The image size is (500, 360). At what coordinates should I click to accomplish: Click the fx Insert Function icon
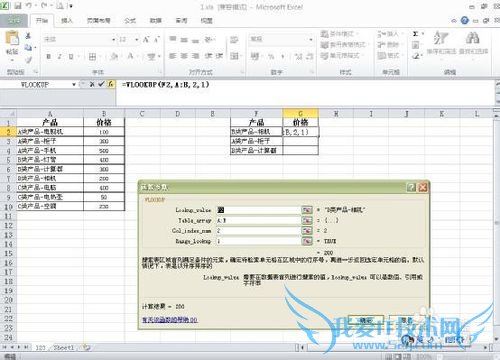point(111,85)
